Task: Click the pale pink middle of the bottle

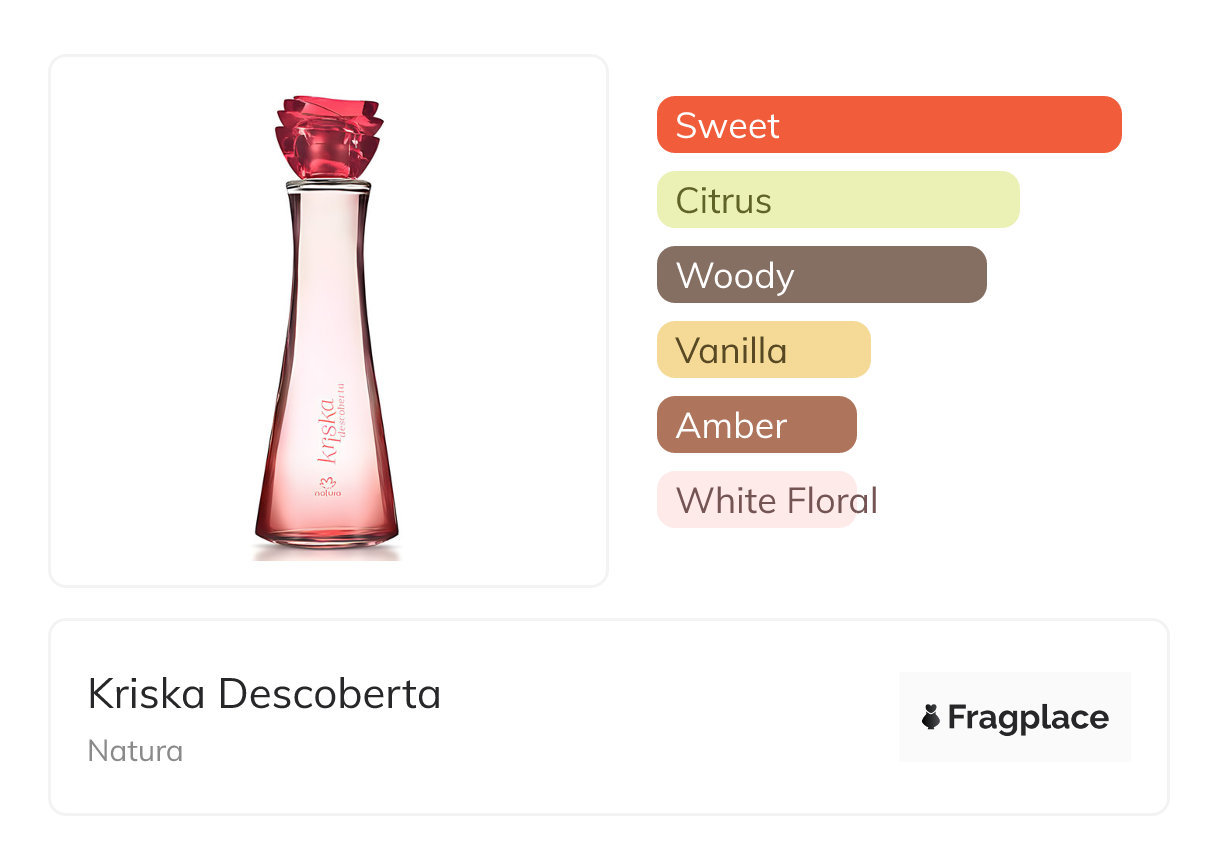Action: (x=326, y=300)
